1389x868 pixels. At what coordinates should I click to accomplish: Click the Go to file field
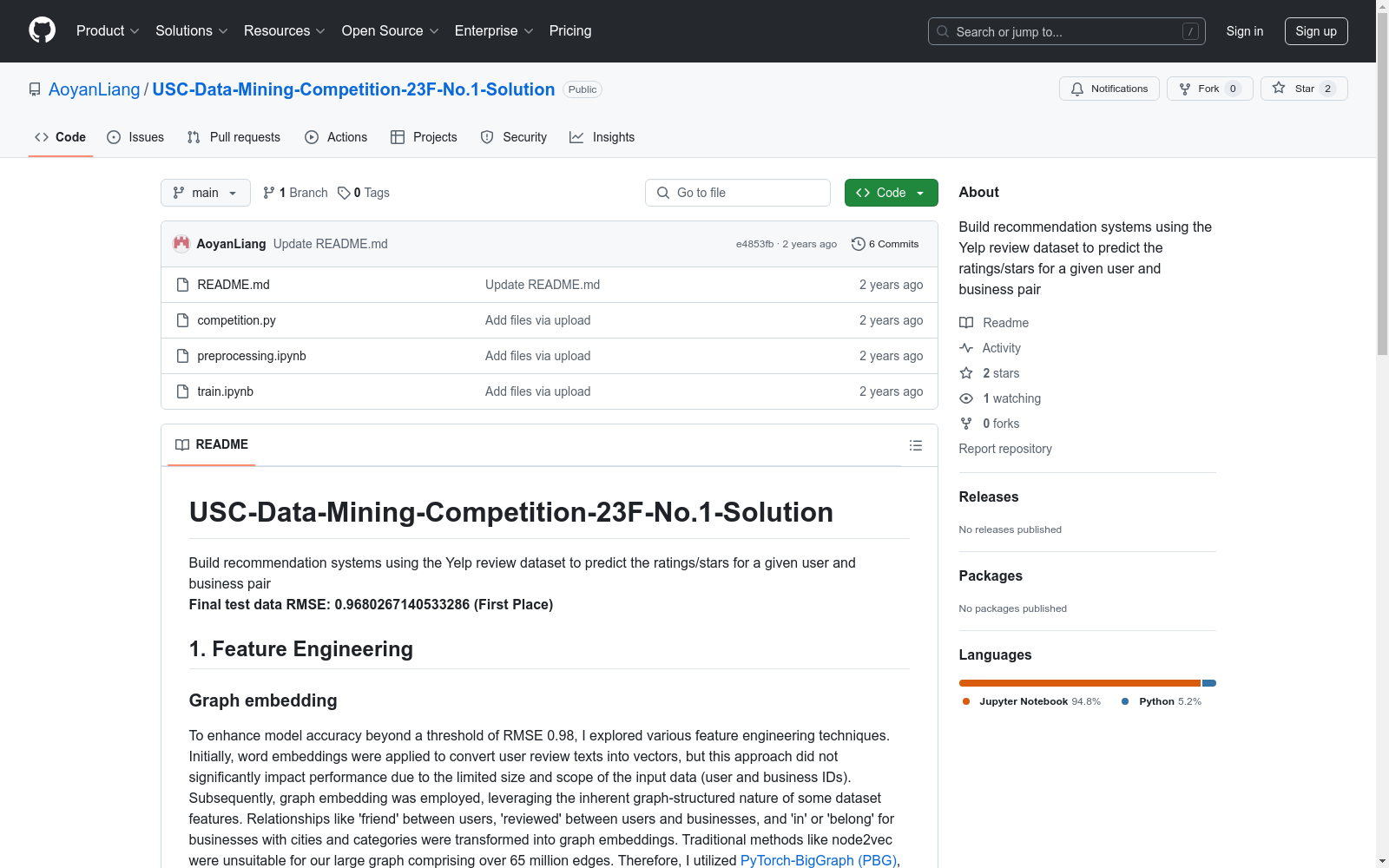738,193
